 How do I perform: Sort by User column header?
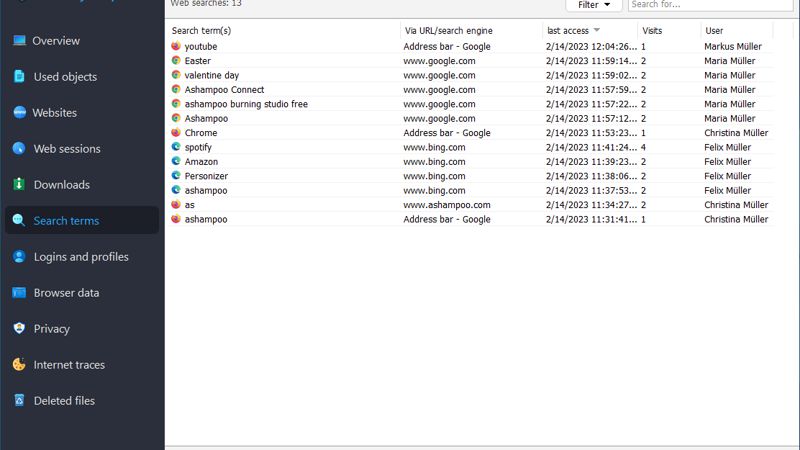click(x=714, y=31)
